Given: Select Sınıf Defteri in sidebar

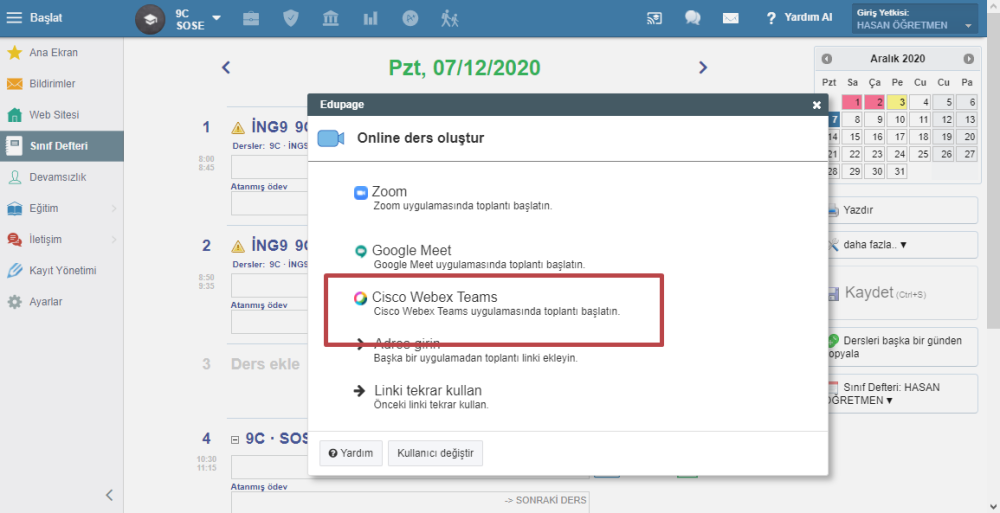Looking at the screenshot, I should pos(62,146).
